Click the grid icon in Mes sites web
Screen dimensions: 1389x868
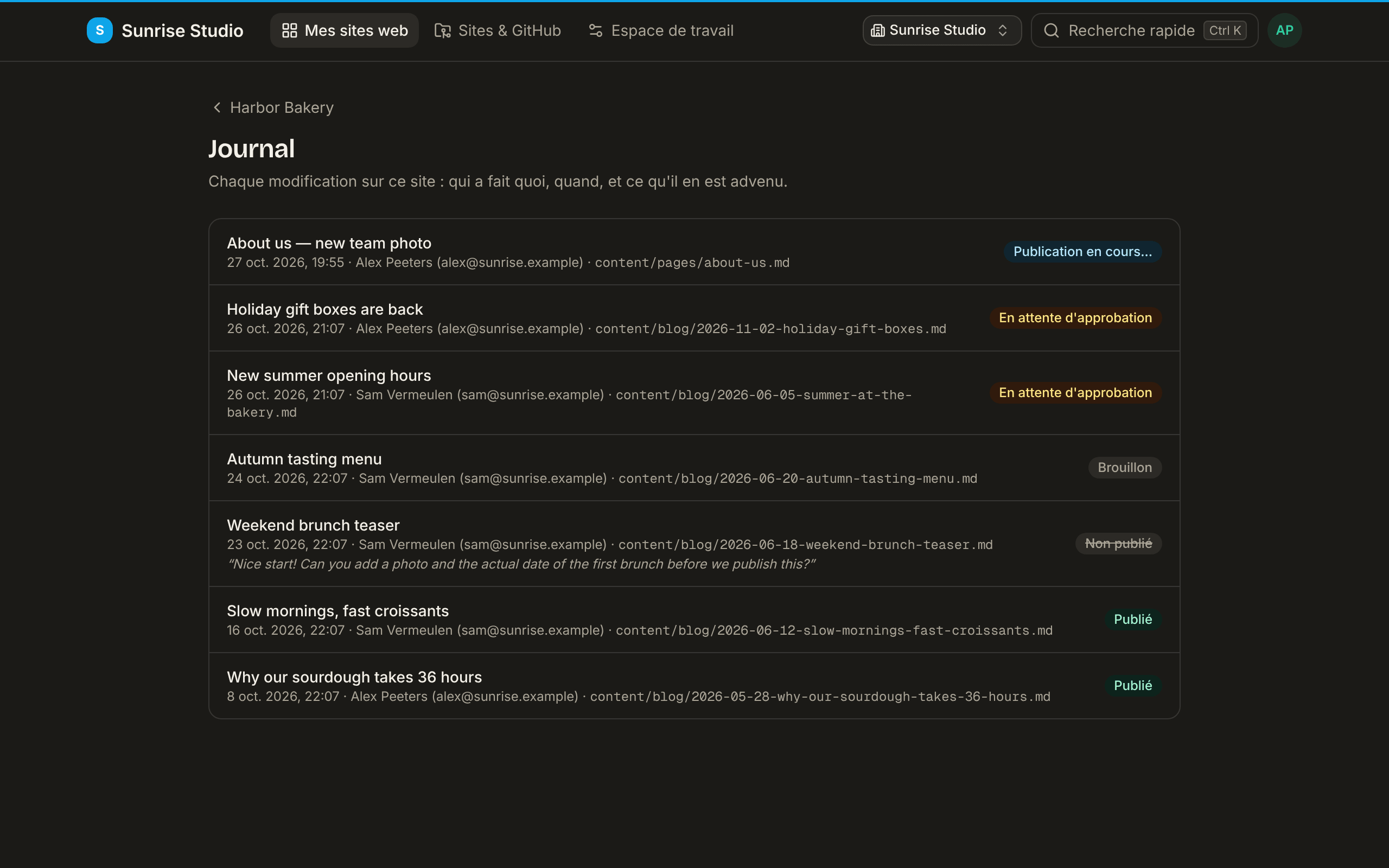click(290, 30)
